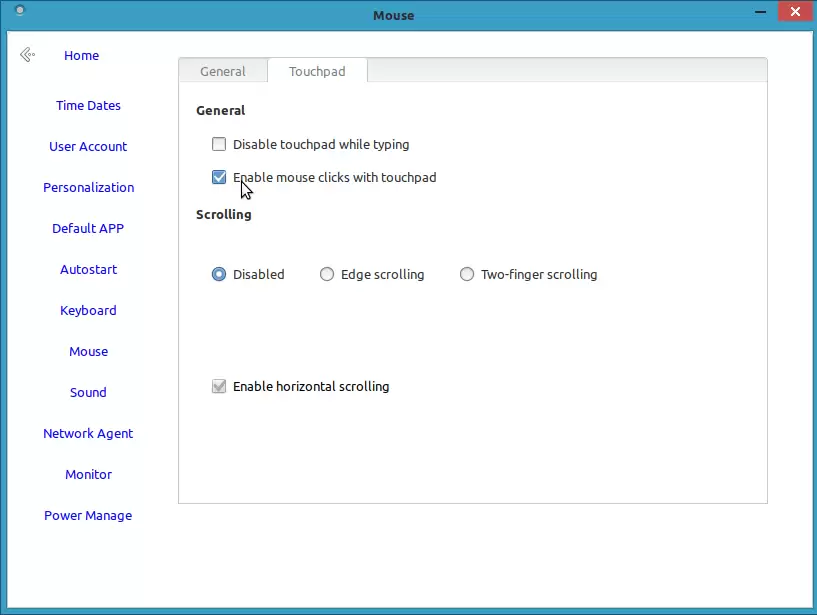Select Mouse in the sidebar
The image size is (817, 615).
point(89,351)
